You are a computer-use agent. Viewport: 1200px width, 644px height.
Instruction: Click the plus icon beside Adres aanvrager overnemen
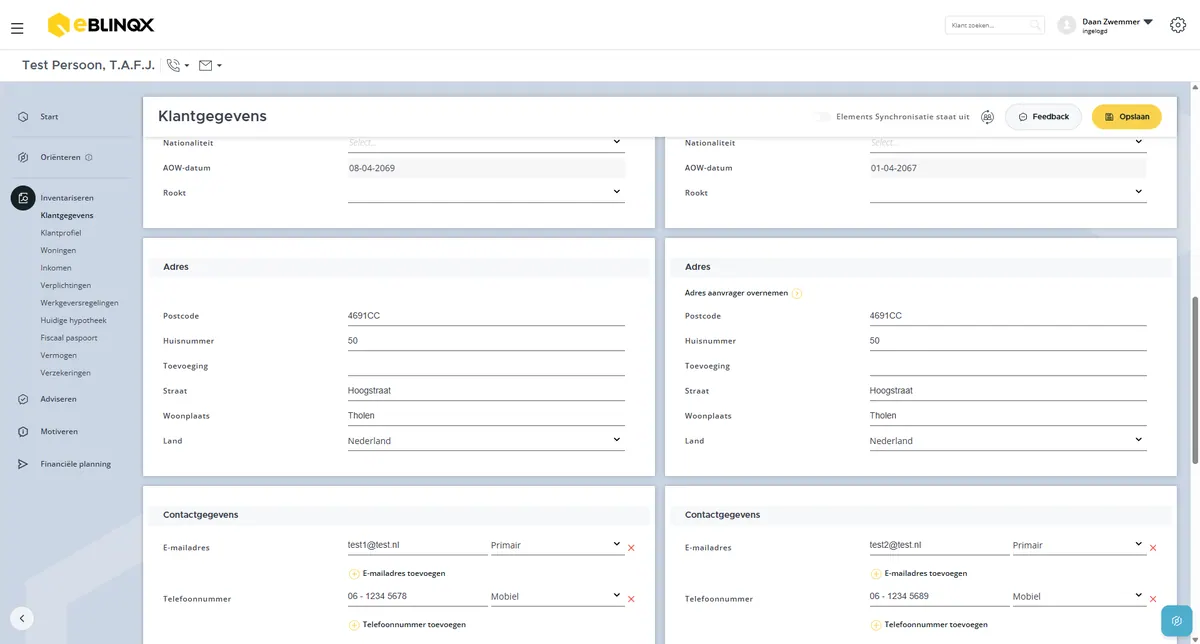(797, 293)
